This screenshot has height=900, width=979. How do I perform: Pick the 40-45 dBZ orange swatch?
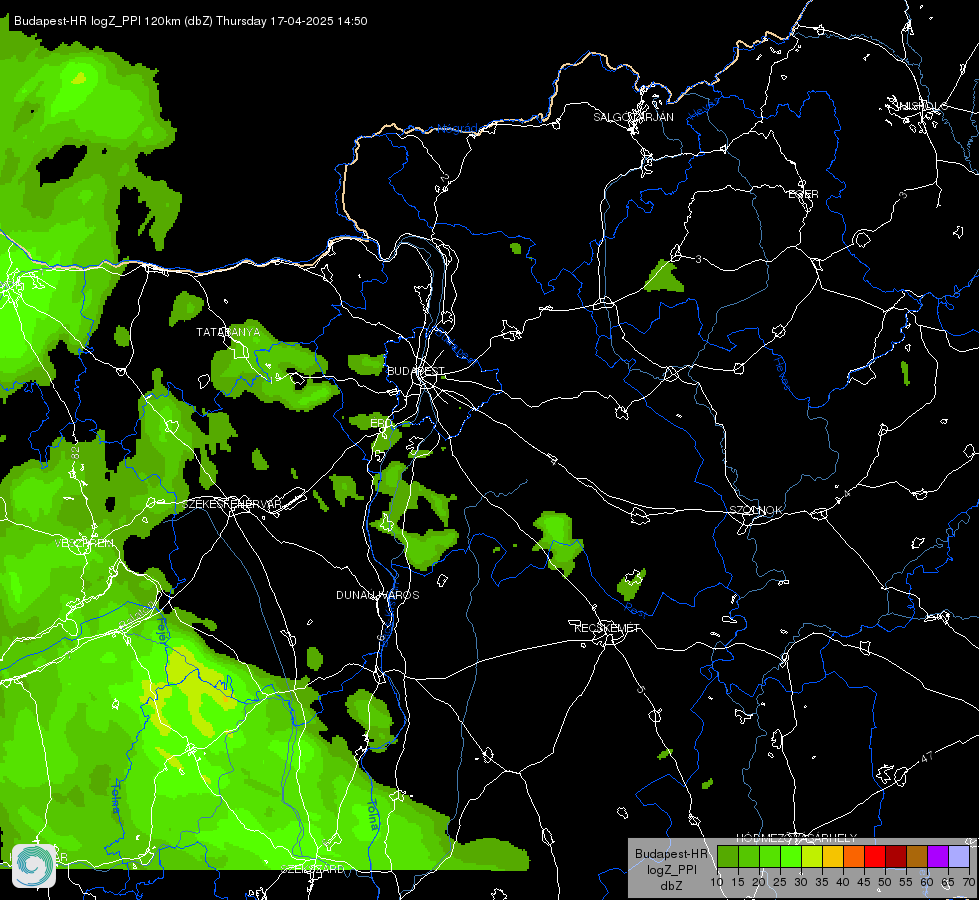pos(854,857)
